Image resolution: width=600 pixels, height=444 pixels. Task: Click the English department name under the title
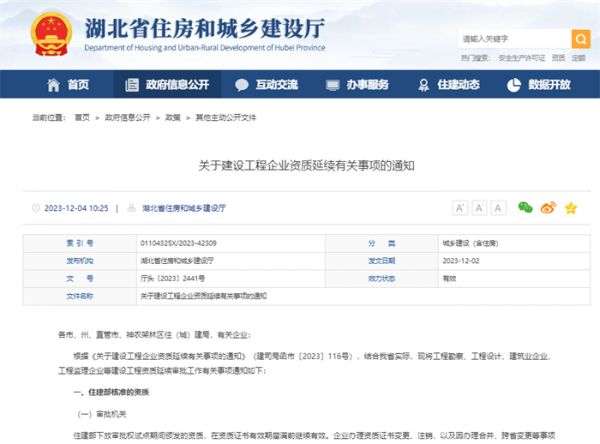click(x=205, y=48)
